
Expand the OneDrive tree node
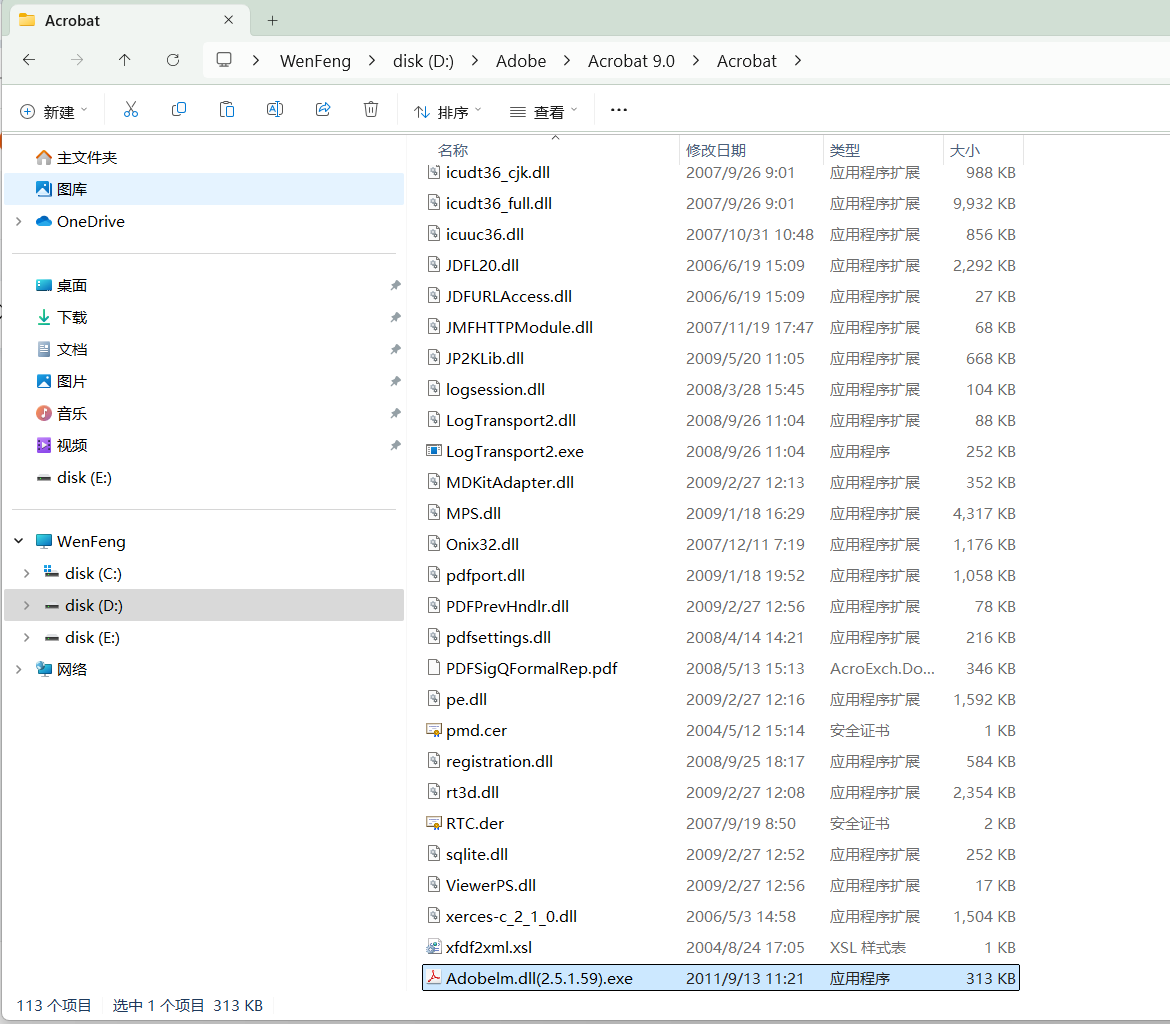click(x=19, y=222)
